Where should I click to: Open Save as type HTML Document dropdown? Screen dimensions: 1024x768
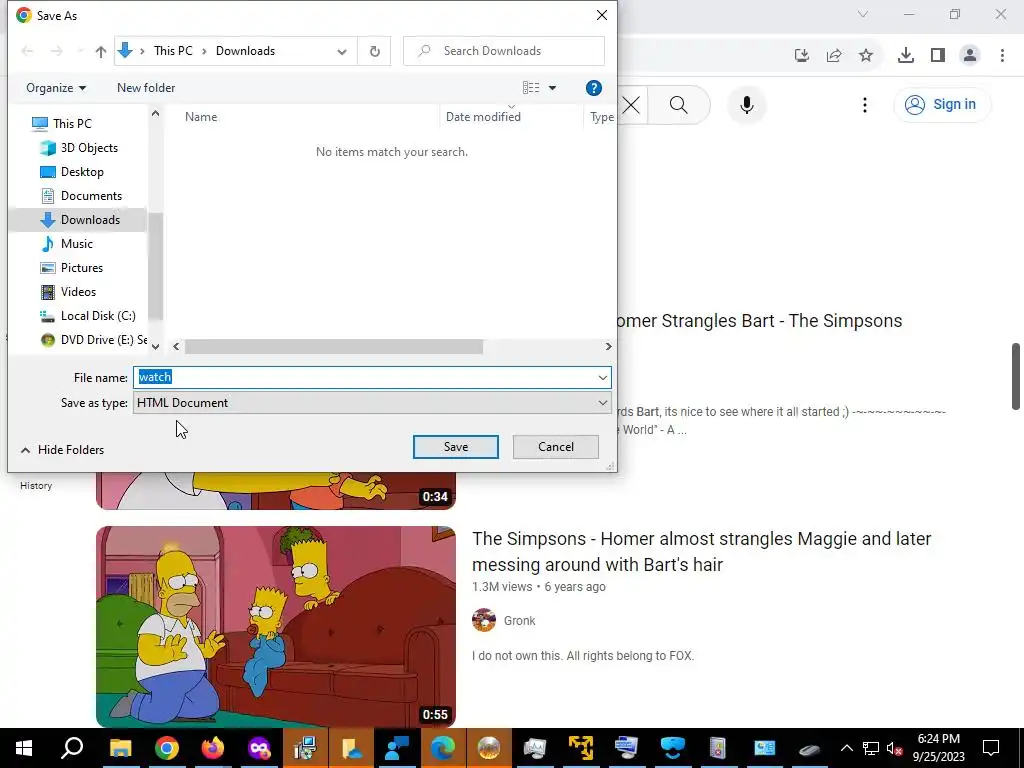372,403
